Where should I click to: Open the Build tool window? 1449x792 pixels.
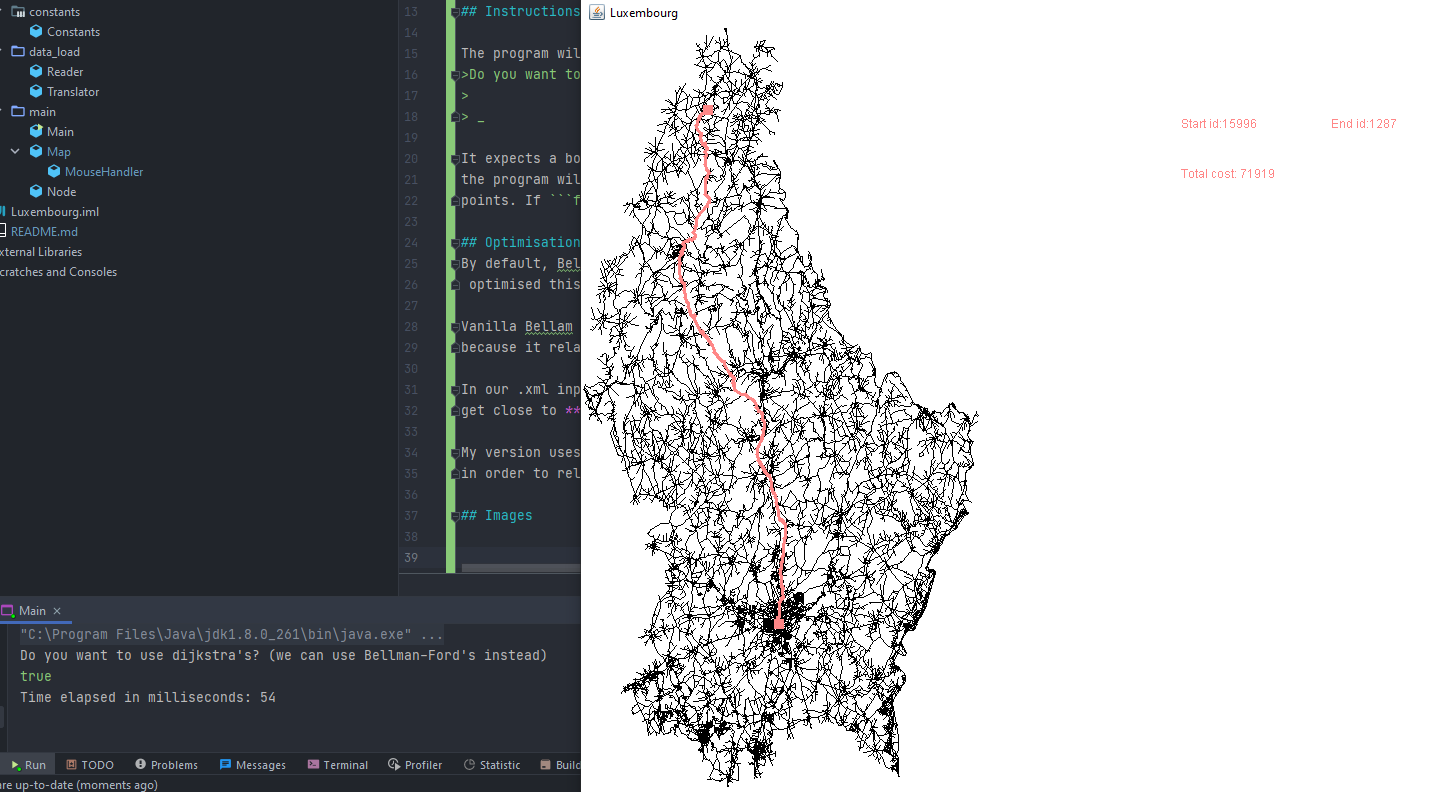(559, 765)
